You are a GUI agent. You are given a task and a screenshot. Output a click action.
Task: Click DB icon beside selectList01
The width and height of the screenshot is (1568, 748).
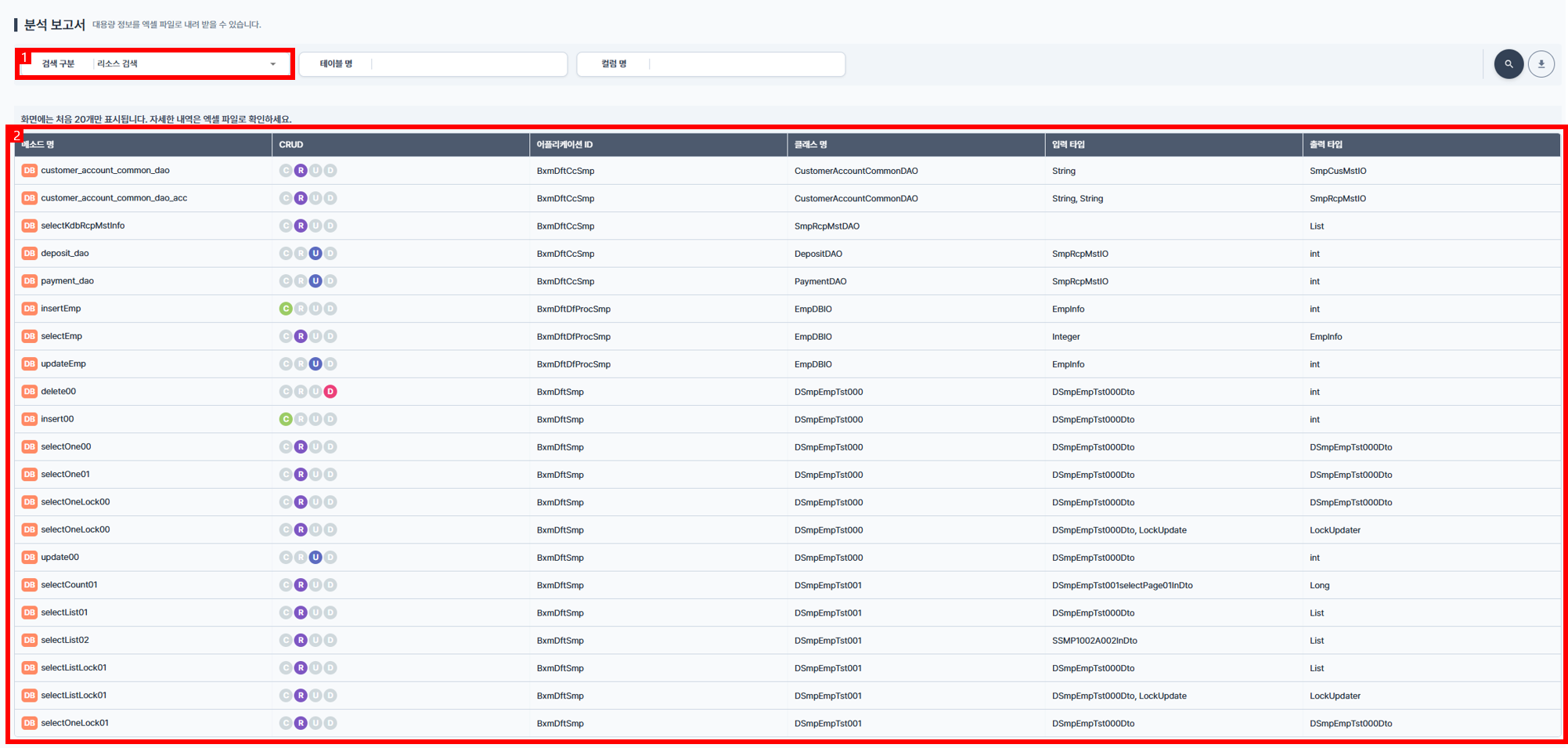30,612
